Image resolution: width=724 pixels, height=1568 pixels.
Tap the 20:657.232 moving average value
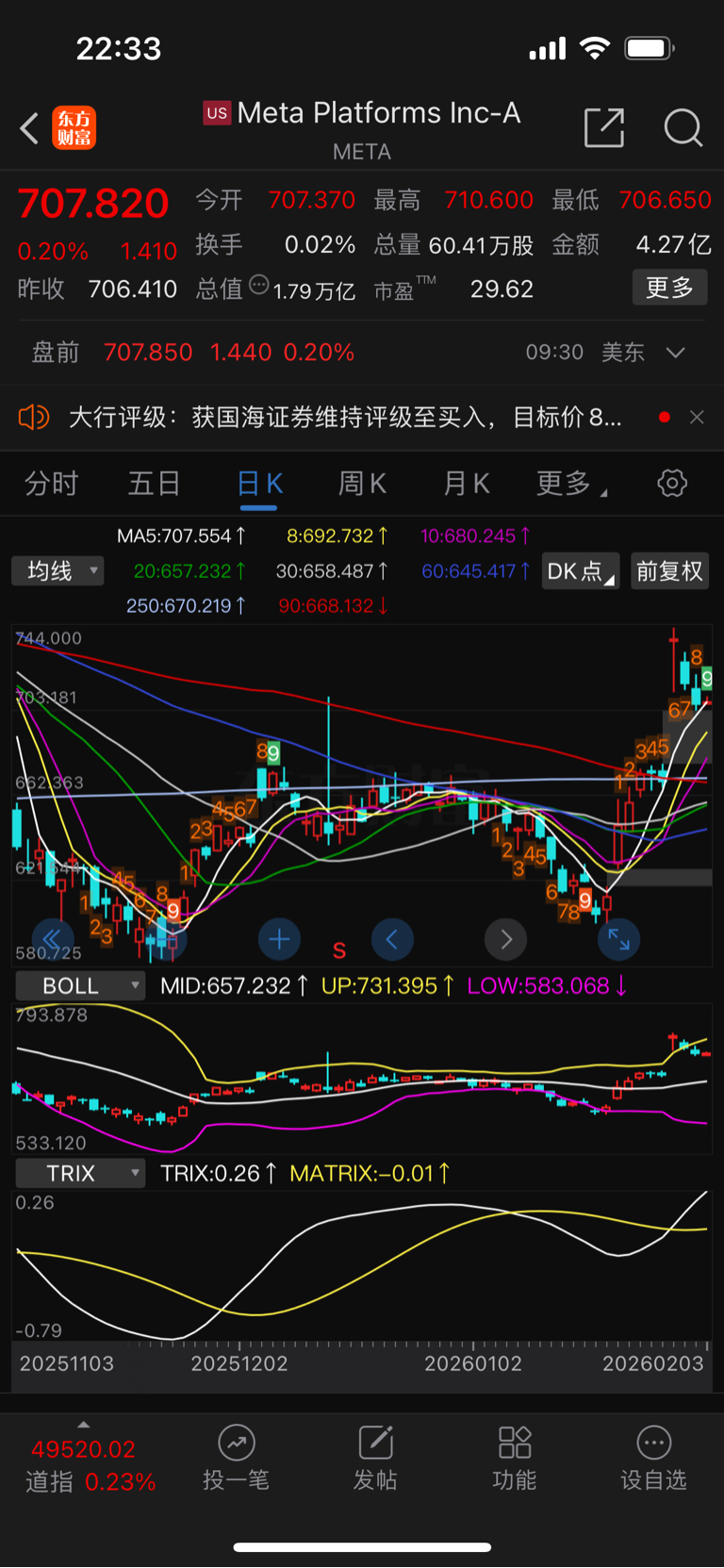(189, 571)
